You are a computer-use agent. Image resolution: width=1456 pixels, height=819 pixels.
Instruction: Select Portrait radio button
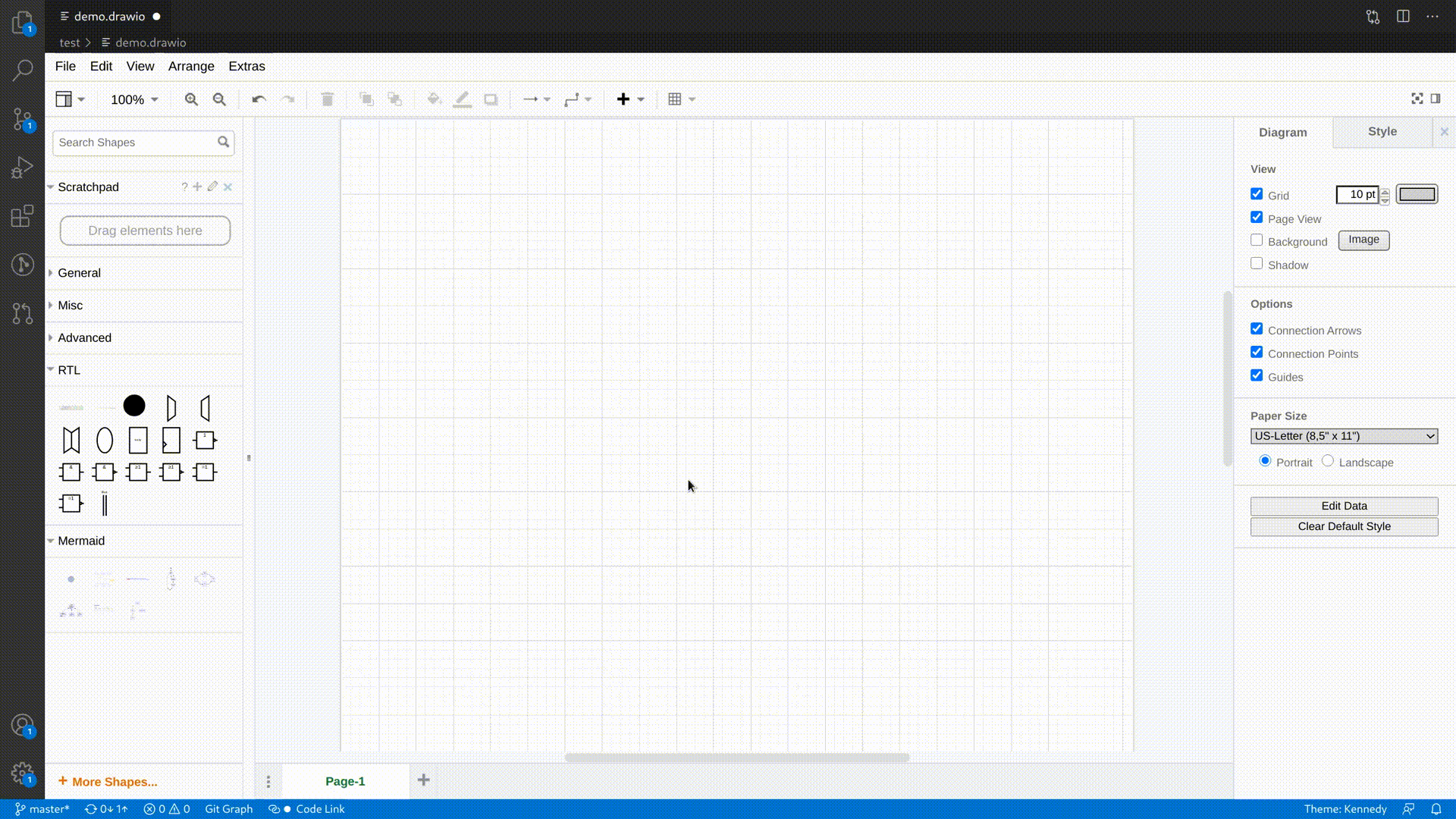pyautogui.click(x=1266, y=461)
